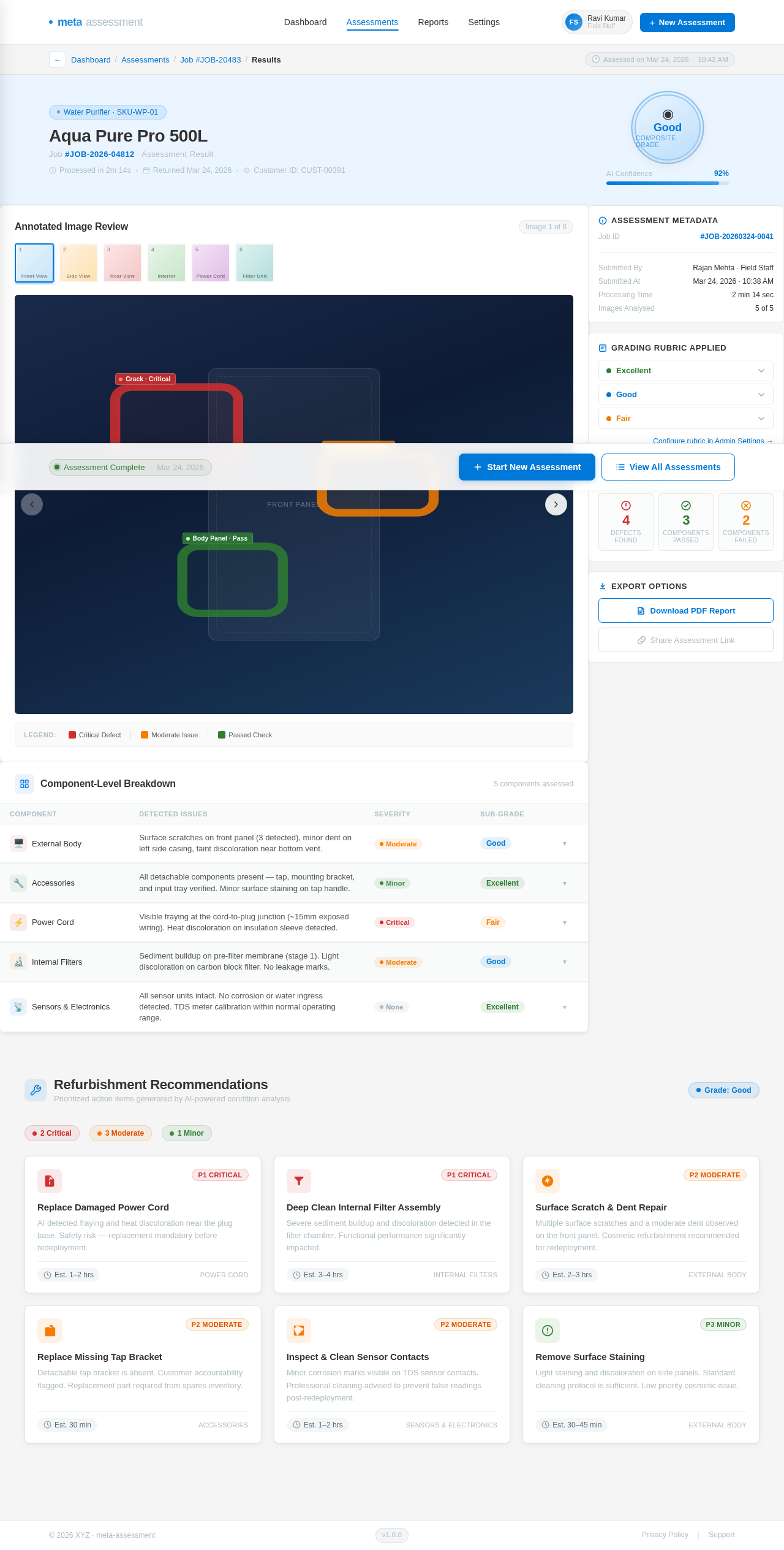Click the Accessories wrench icon
Screen dimensions: 784x1550
click(x=18, y=883)
